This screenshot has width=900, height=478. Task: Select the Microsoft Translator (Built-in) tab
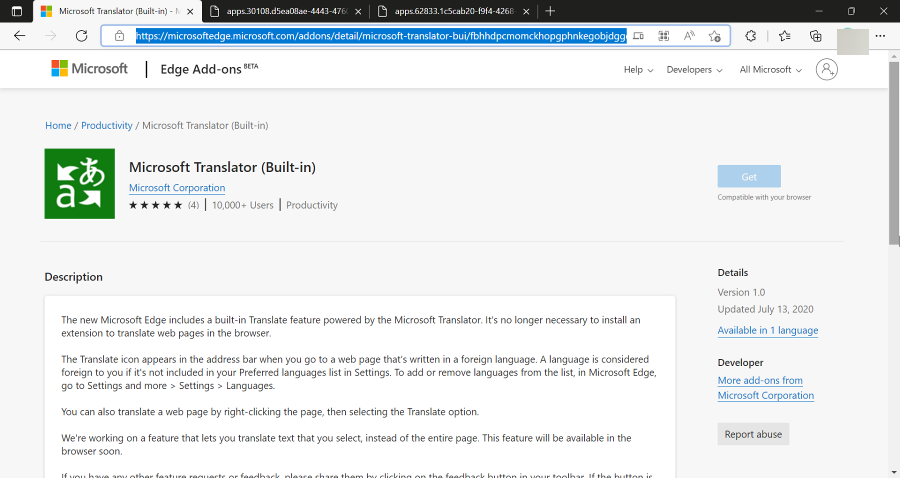(118, 11)
